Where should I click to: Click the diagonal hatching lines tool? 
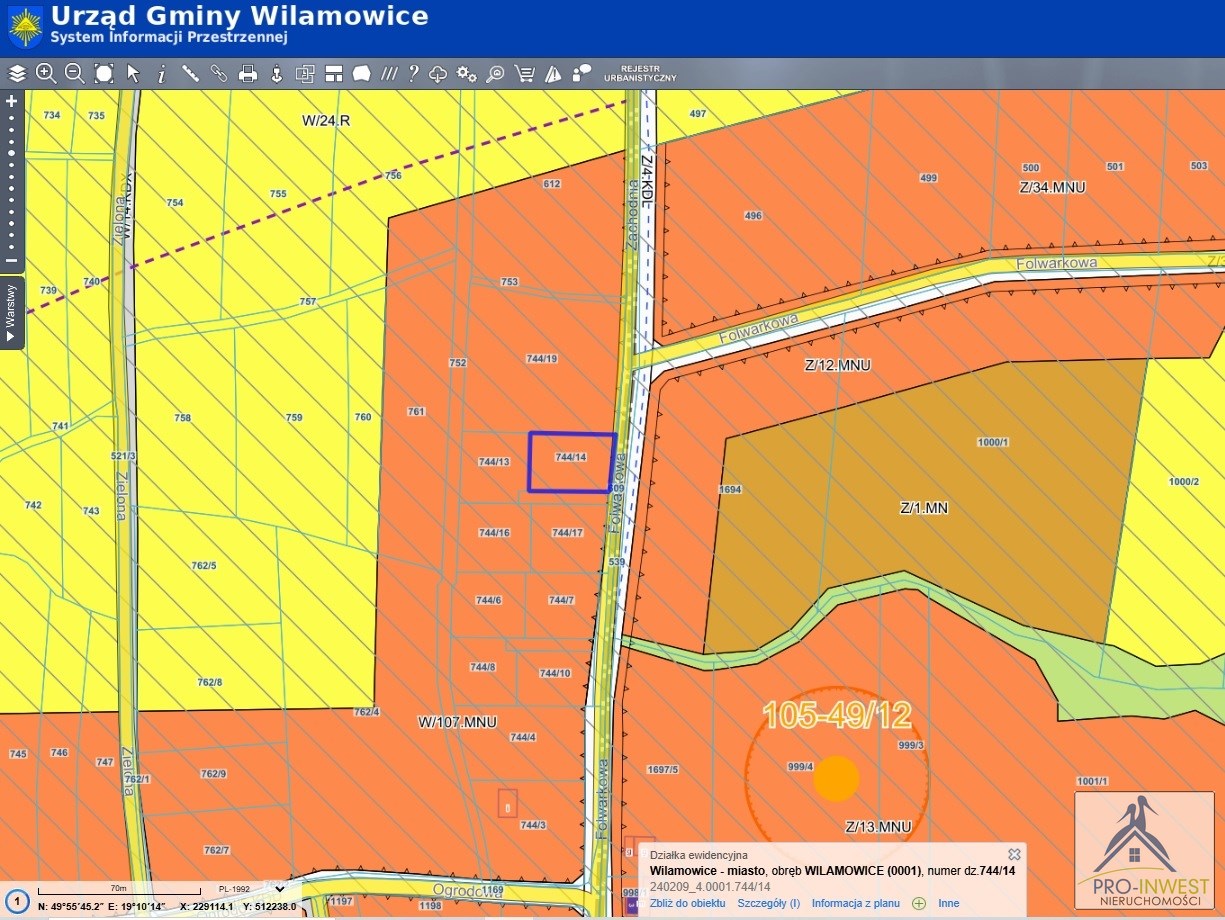[390, 73]
